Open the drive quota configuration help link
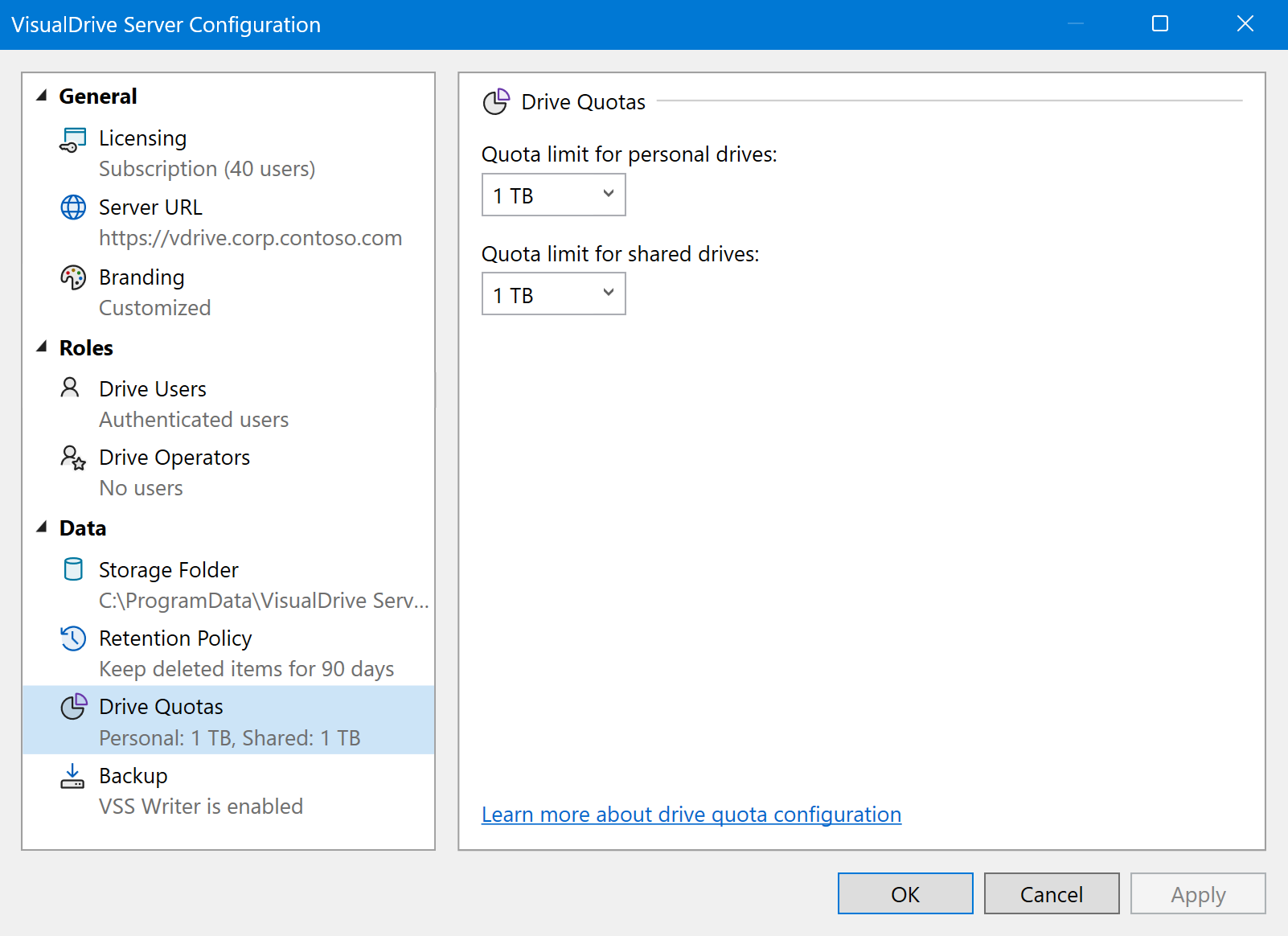Image resolution: width=1288 pixels, height=936 pixels. 691,815
